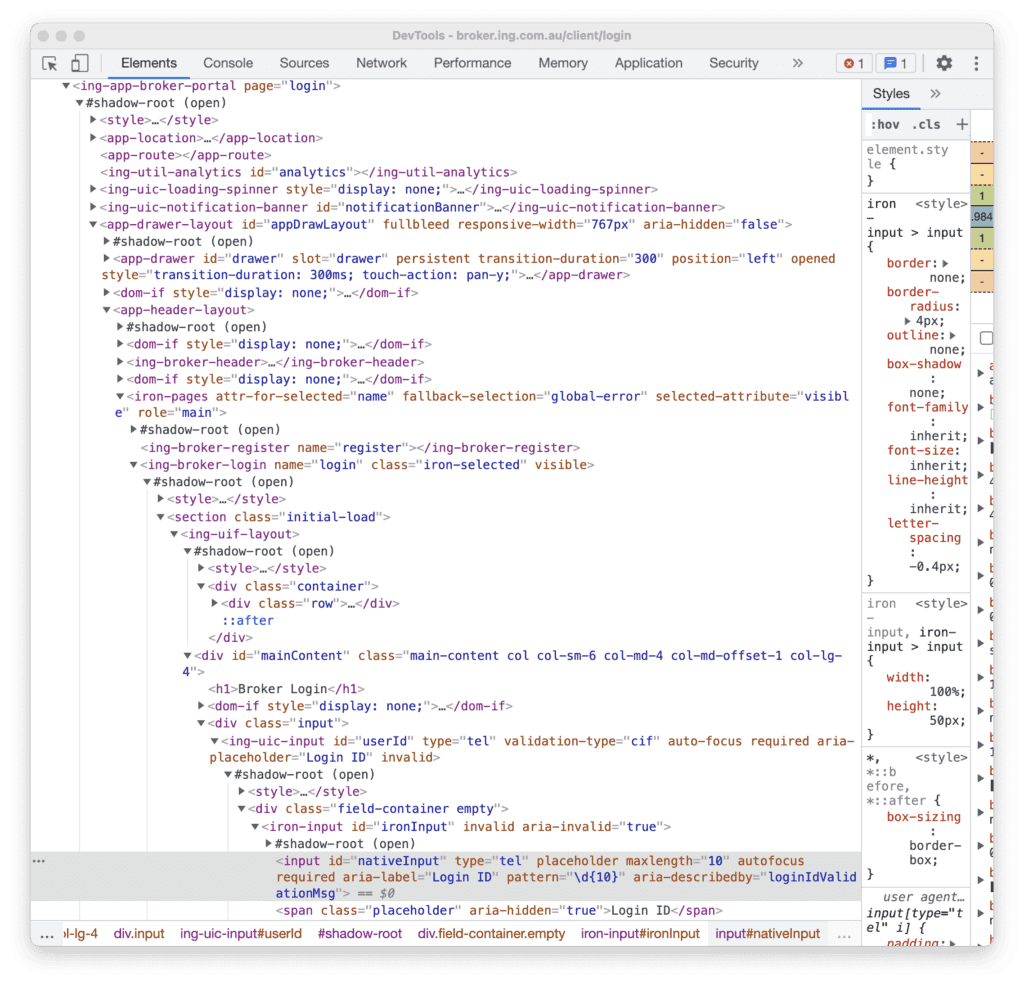
Task: Switch to the Elements tab
Action: pos(149,63)
